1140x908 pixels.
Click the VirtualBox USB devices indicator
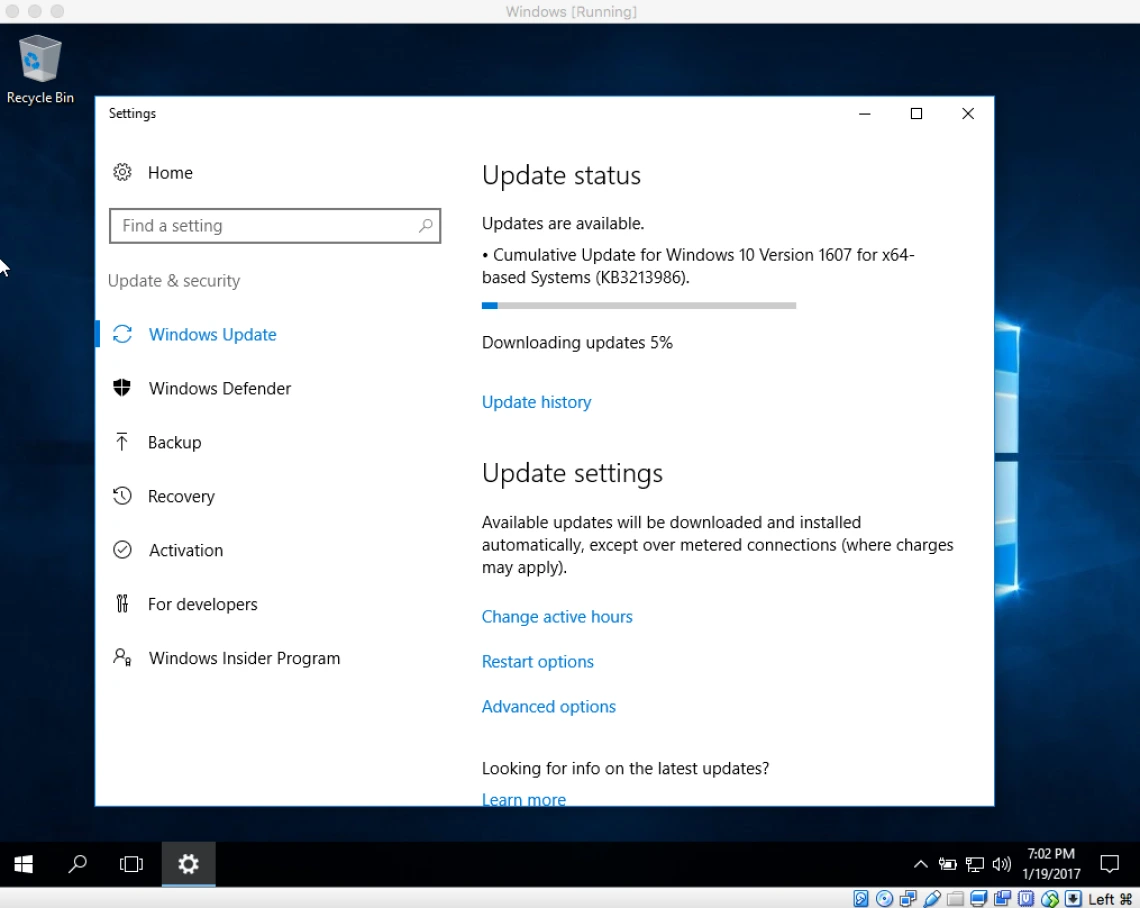(932, 899)
